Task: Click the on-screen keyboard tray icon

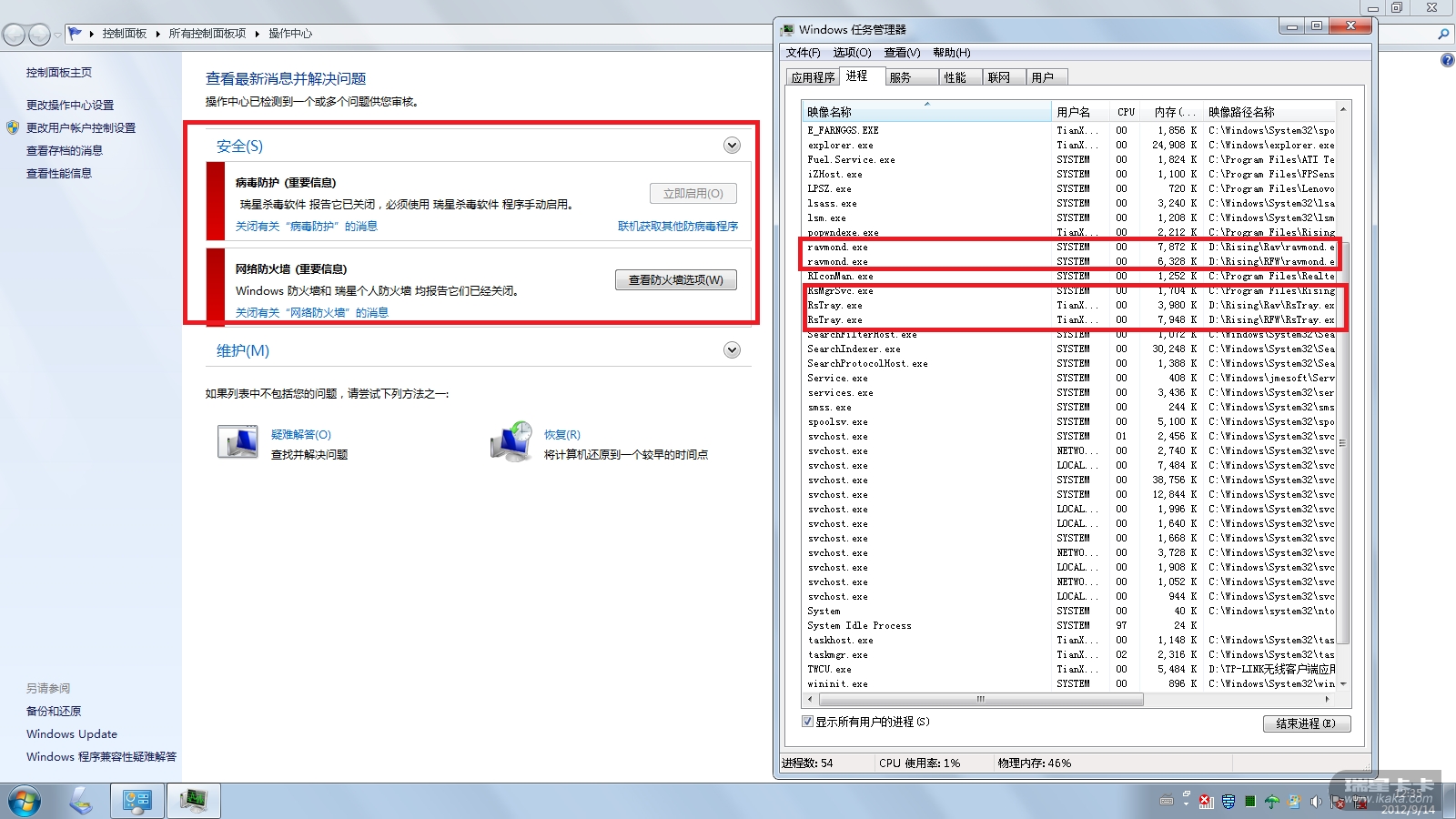Action: click(1167, 801)
